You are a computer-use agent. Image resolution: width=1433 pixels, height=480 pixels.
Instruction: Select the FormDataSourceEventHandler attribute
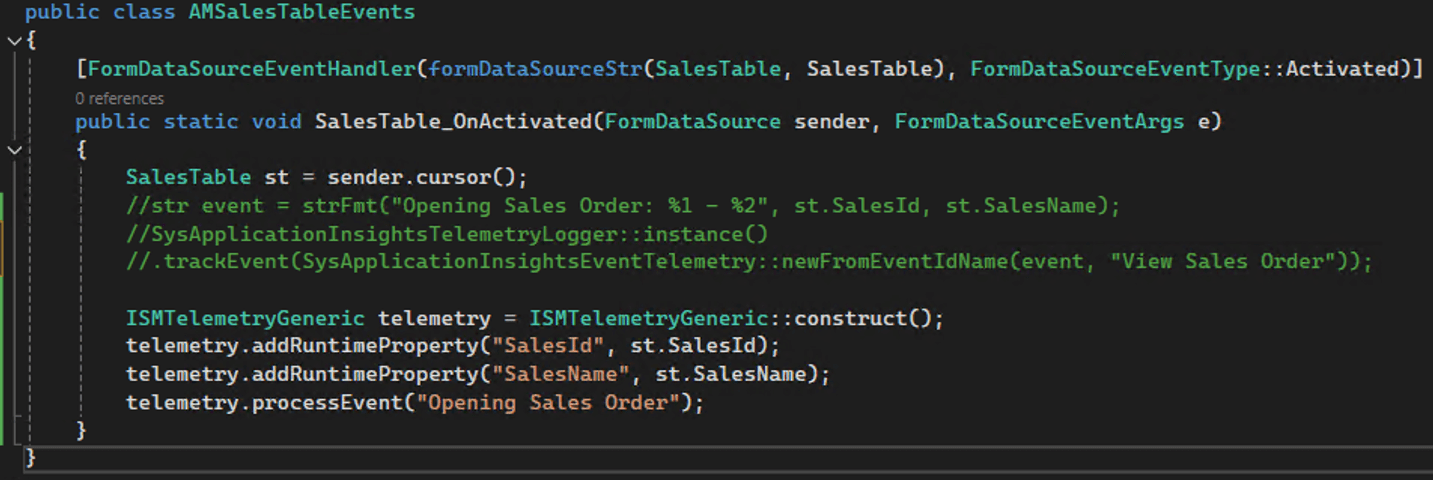(252, 69)
